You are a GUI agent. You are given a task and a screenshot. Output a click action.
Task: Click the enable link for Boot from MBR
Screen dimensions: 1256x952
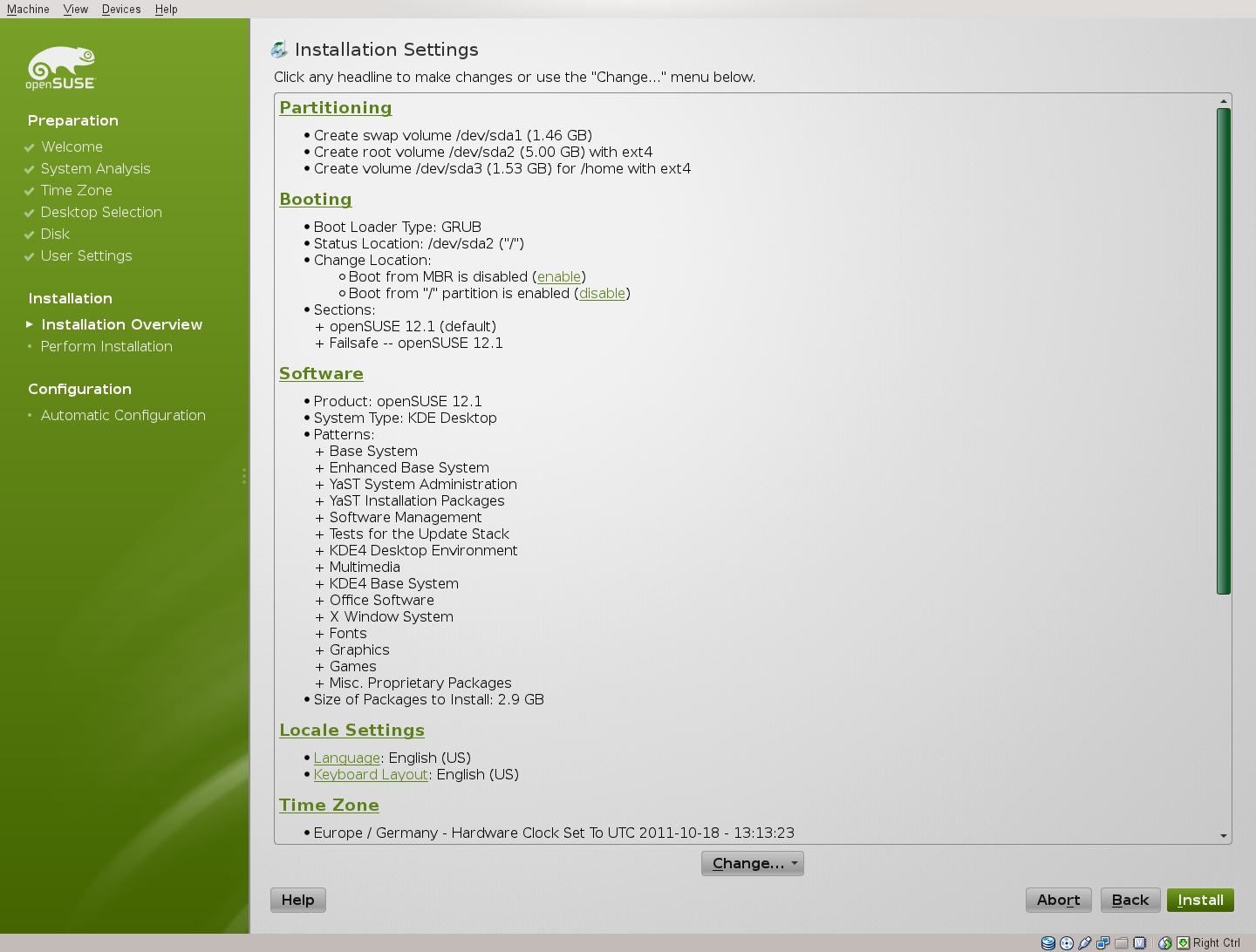(559, 276)
